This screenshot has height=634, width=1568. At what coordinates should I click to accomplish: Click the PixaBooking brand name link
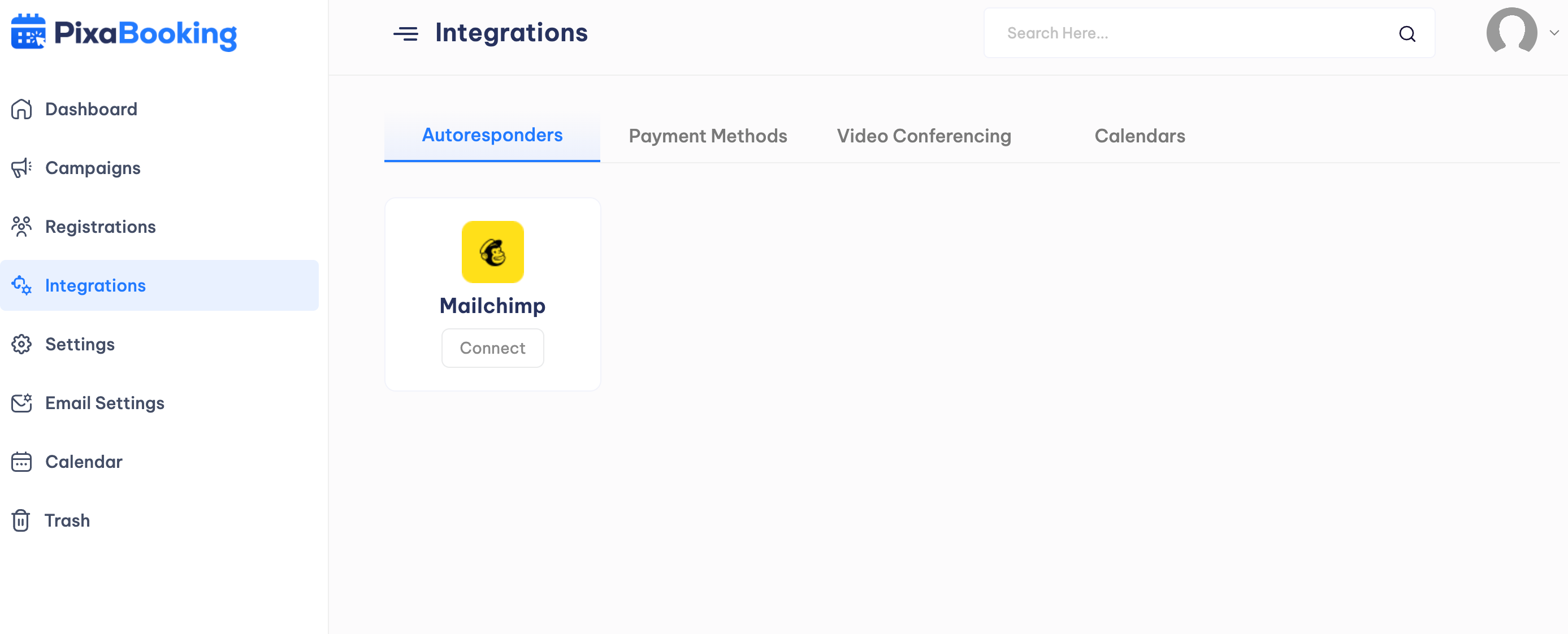tap(145, 34)
